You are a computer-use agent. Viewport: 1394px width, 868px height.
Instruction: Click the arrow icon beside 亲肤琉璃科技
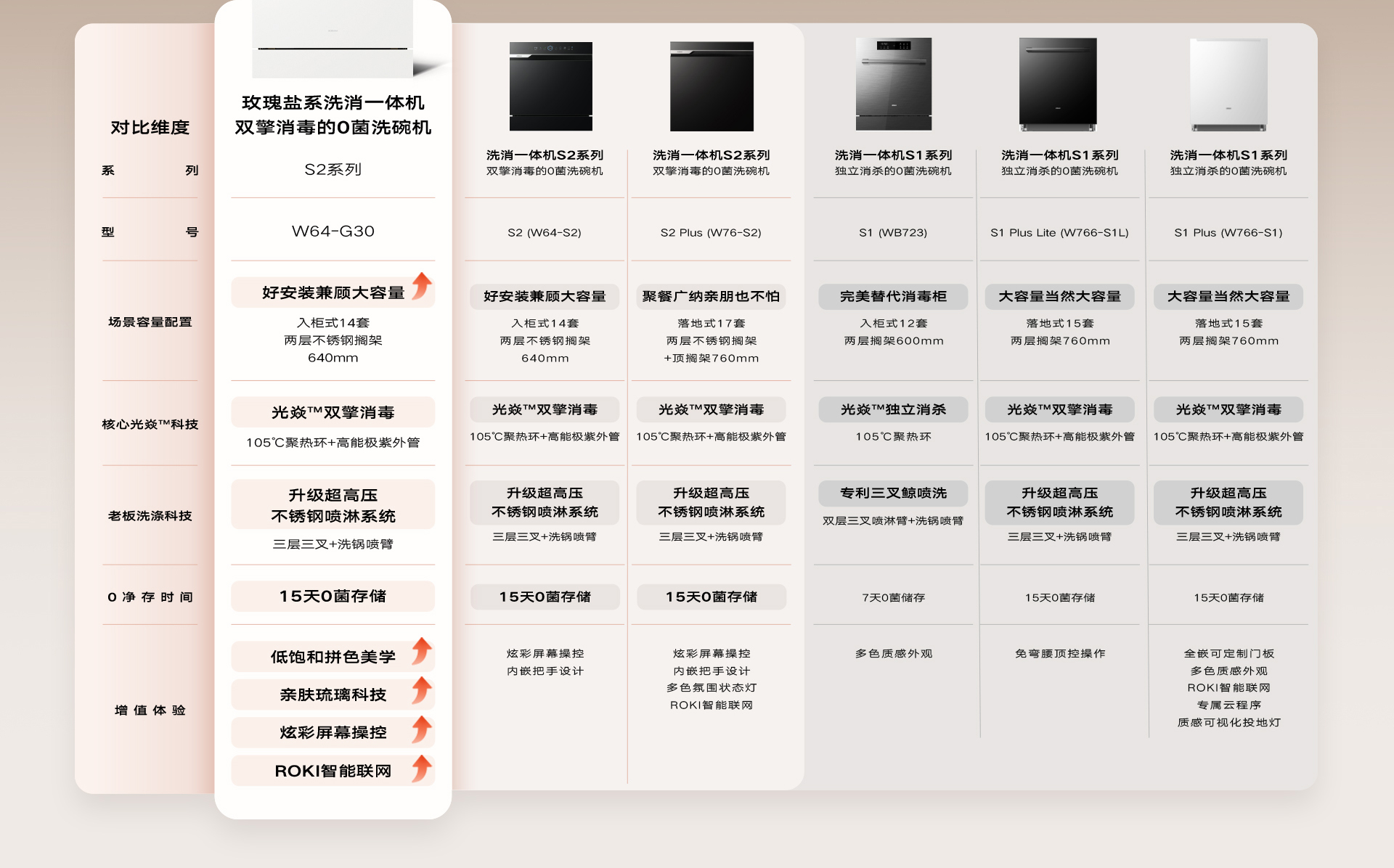[x=422, y=689]
